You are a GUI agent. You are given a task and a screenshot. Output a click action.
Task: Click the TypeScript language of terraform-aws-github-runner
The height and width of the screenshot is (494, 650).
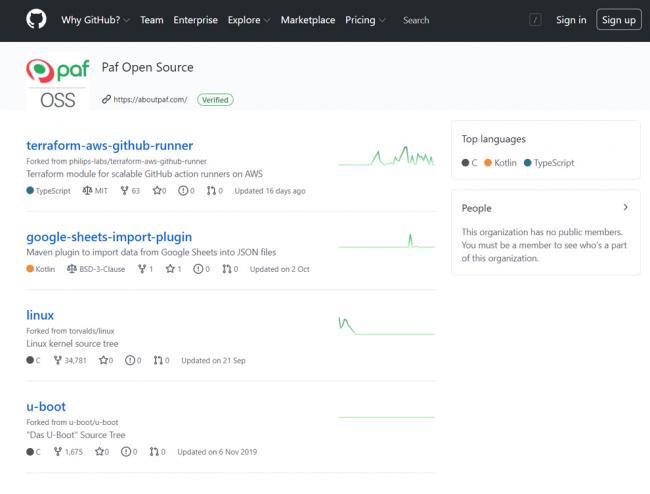pos(48,191)
